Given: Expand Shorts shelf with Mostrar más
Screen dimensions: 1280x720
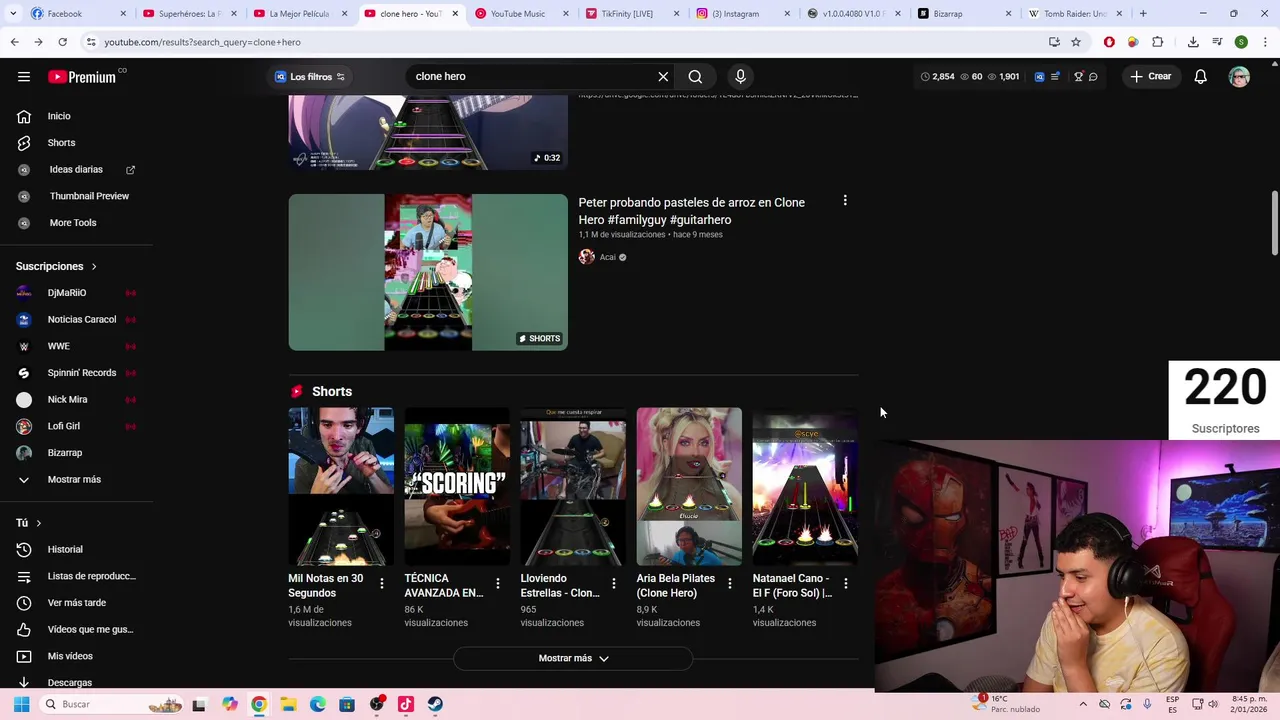Looking at the screenshot, I should point(573,658).
